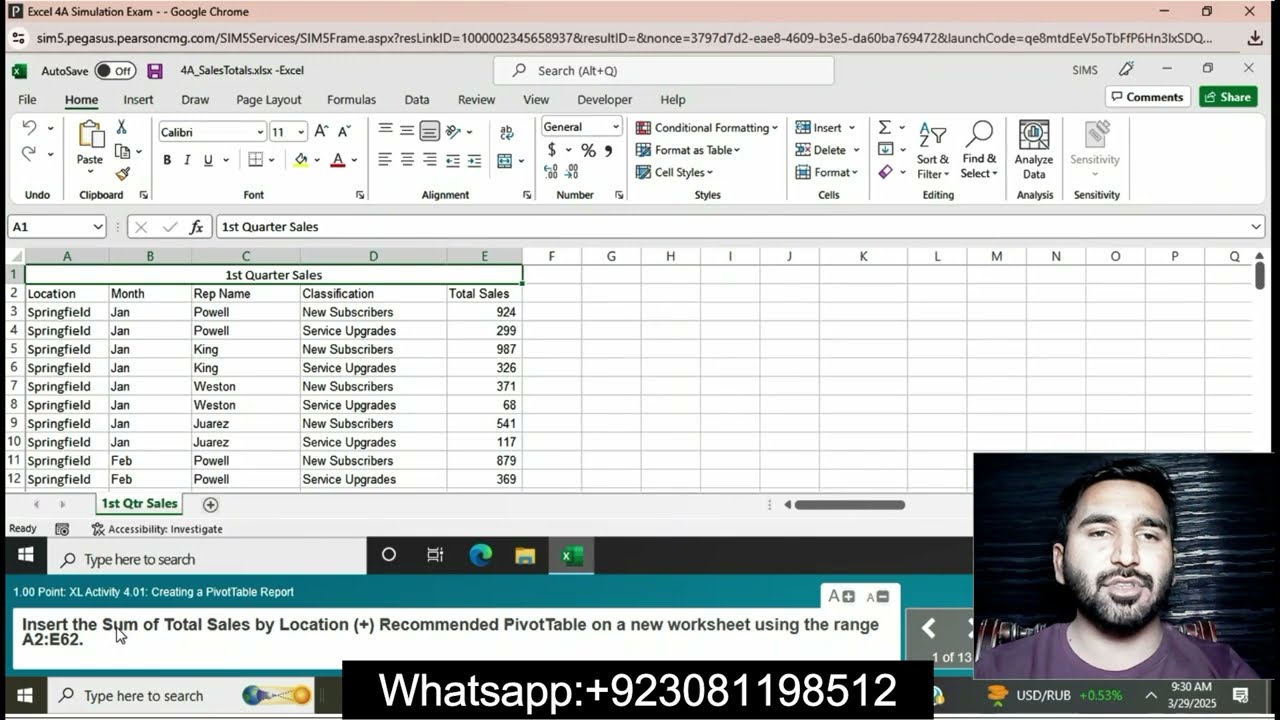Switch to the Formulas tab
The height and width of the screenshot is (720, 1280).
pyautogui.click(x=351, y=100)
